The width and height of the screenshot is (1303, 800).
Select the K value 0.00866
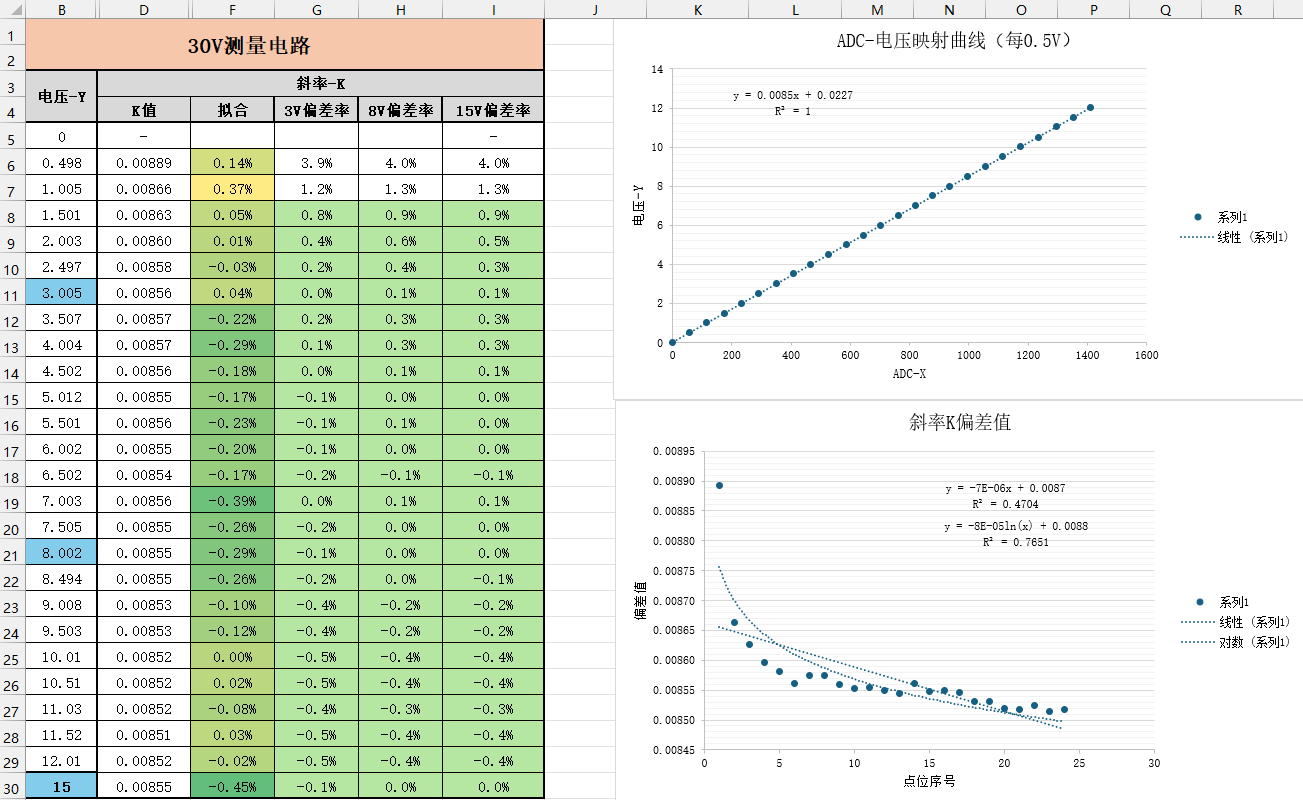[x=144, y=189]
